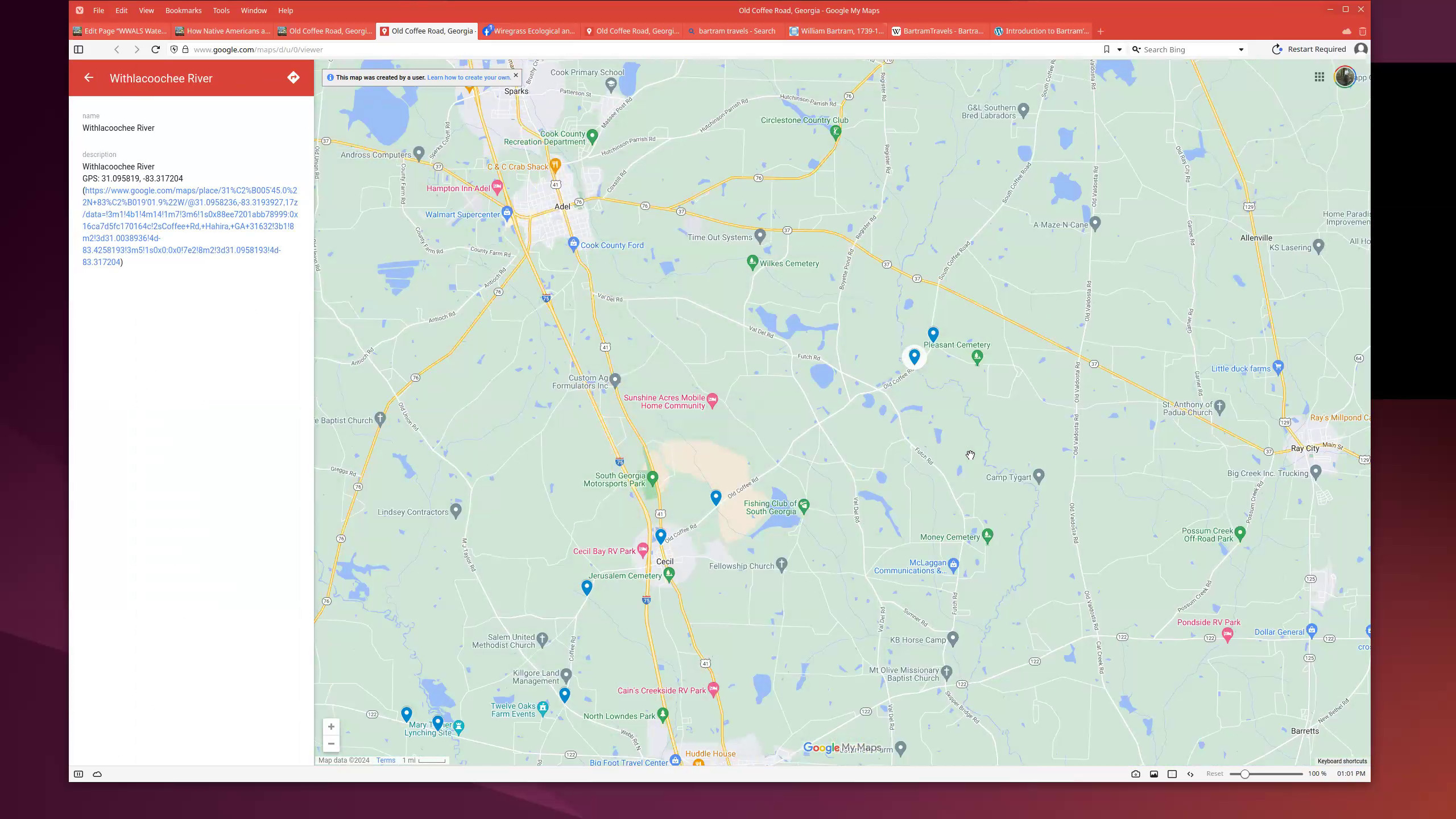The width and height of the screenshot is (1456, 819).
Task: Click the South Georgia Motorsports Park marker
Action: pyautogui.click(x=653, y=478)
